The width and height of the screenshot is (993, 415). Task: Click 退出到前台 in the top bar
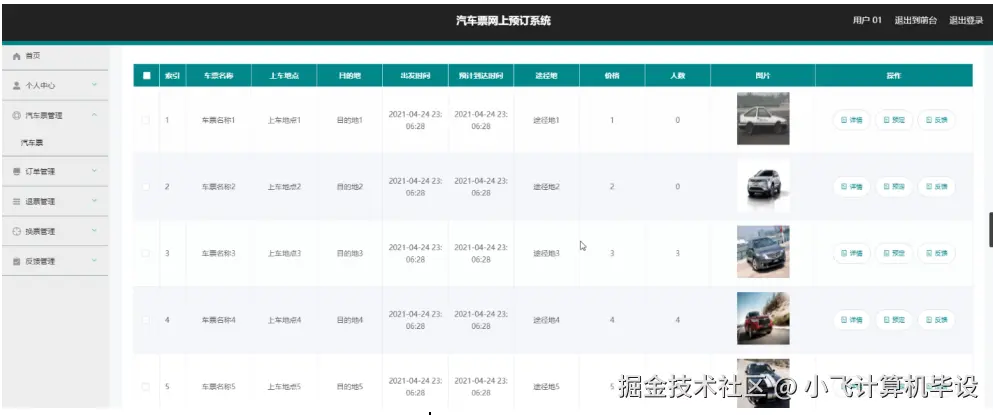(915, 20)
